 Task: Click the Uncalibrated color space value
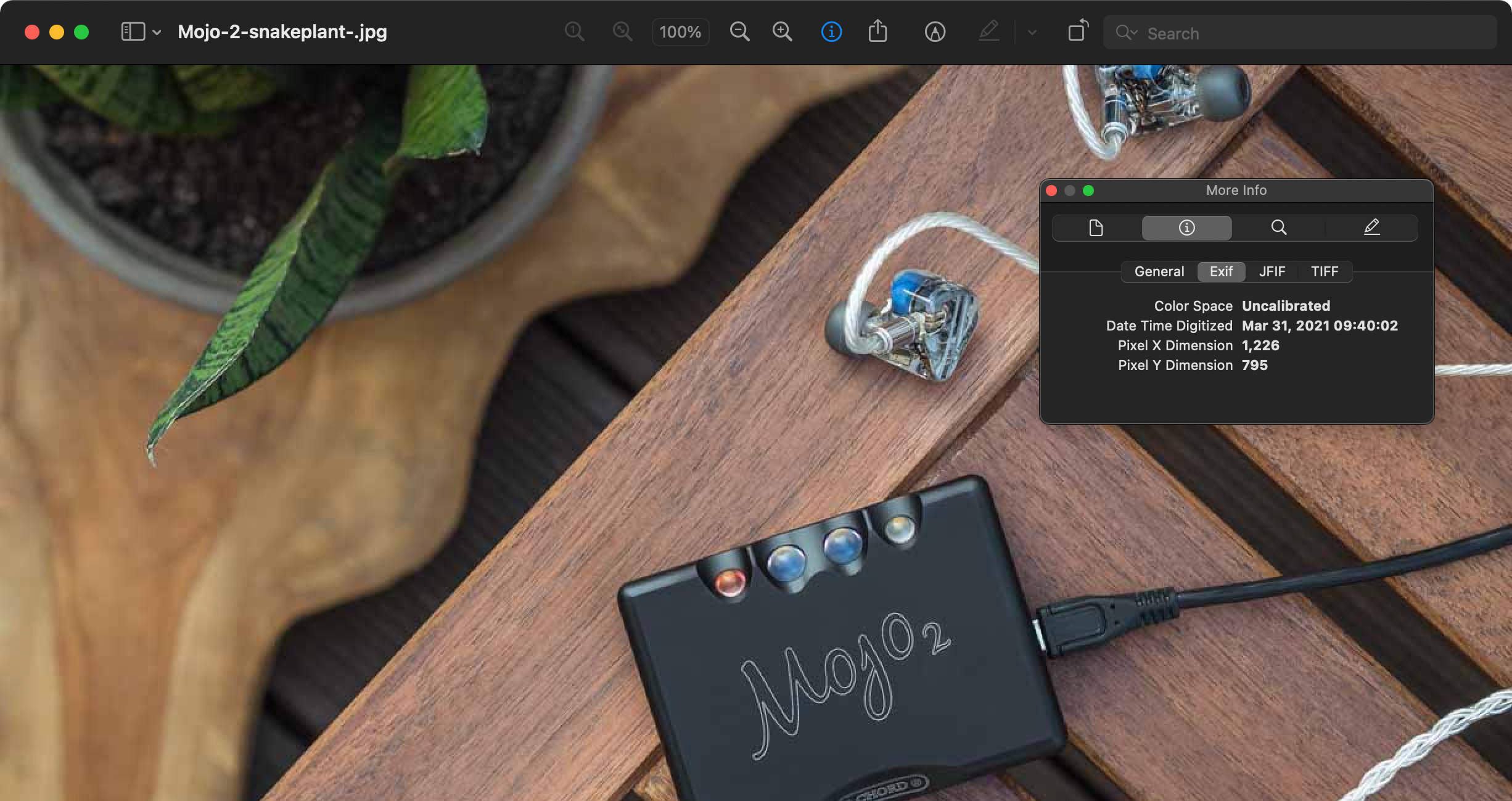coord(1286,306)
